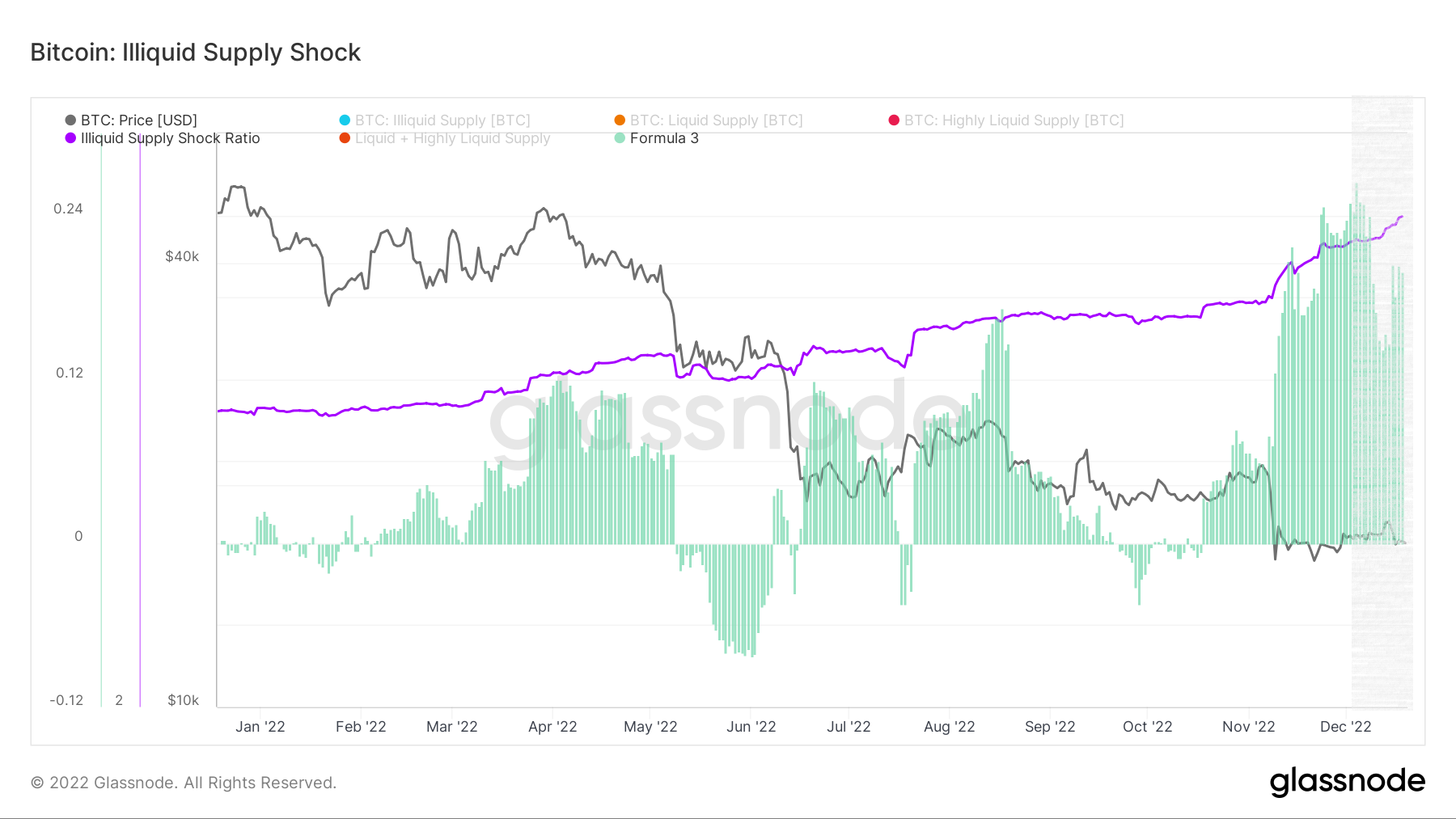Click the Mar '22 x-axis label
This screenshot has height=819, width=1456.
[452, 727]
